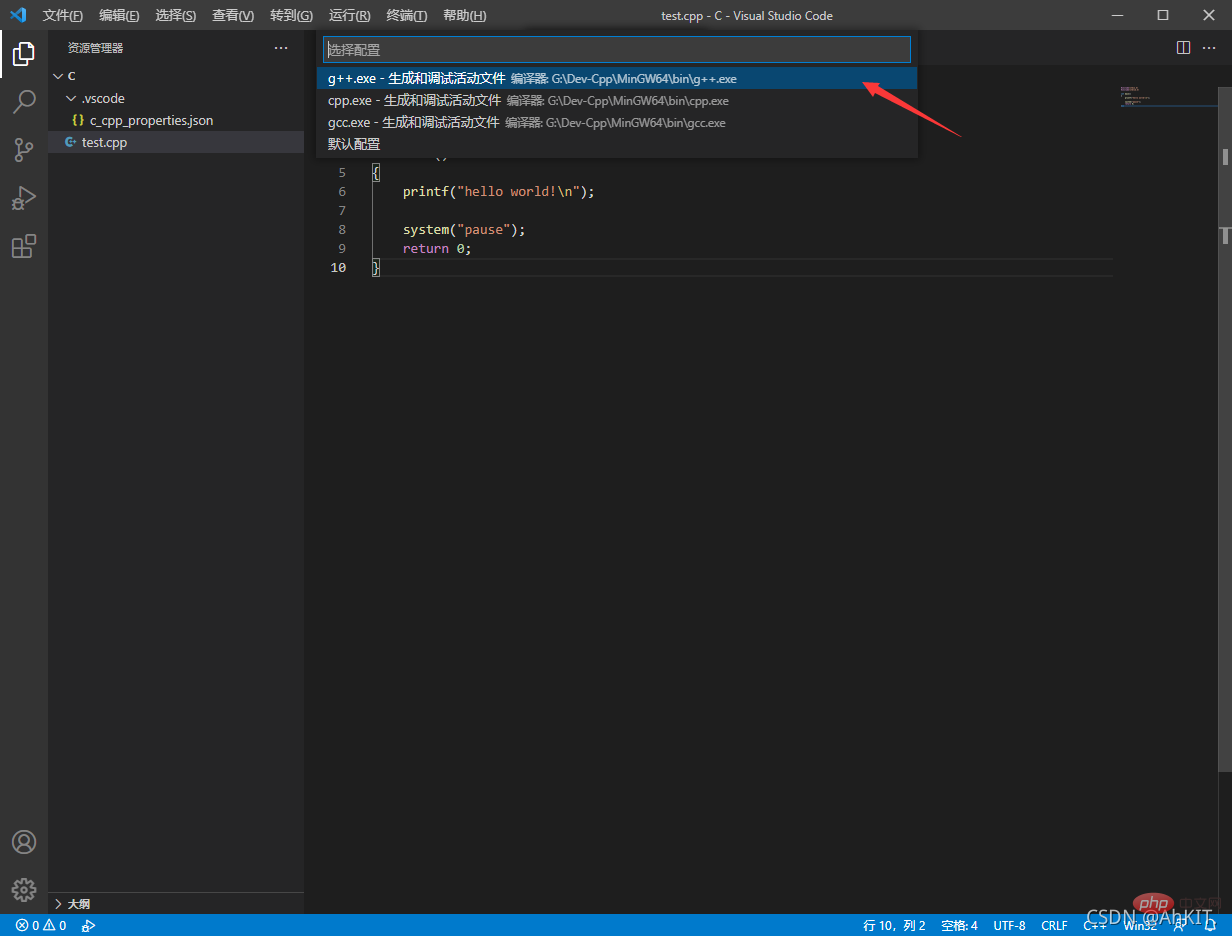Open the 运行(R) menu
The height and width of the screenshot is (936, 1232).
click(349, 15)
